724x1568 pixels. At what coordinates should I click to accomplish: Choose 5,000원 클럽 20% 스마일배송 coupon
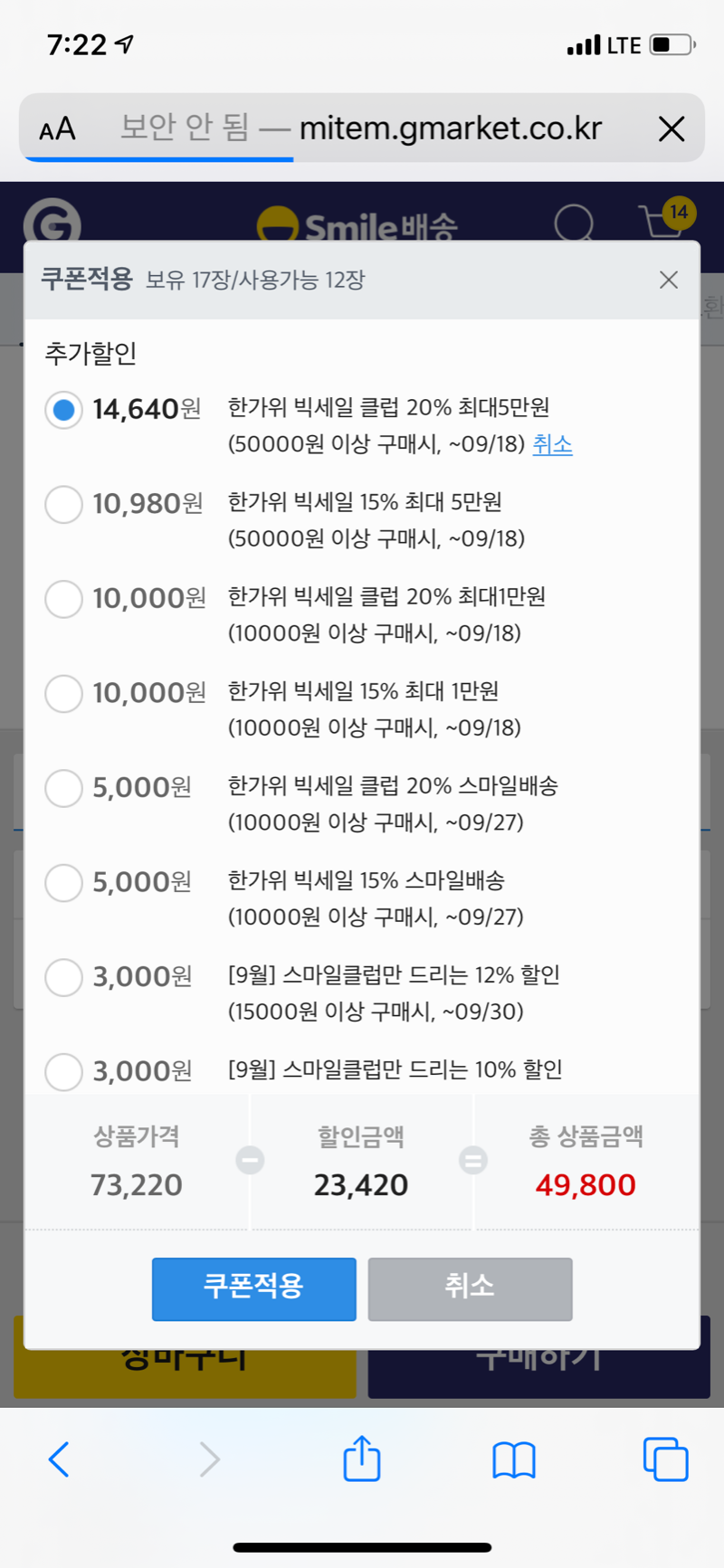(x=63, y=788)
